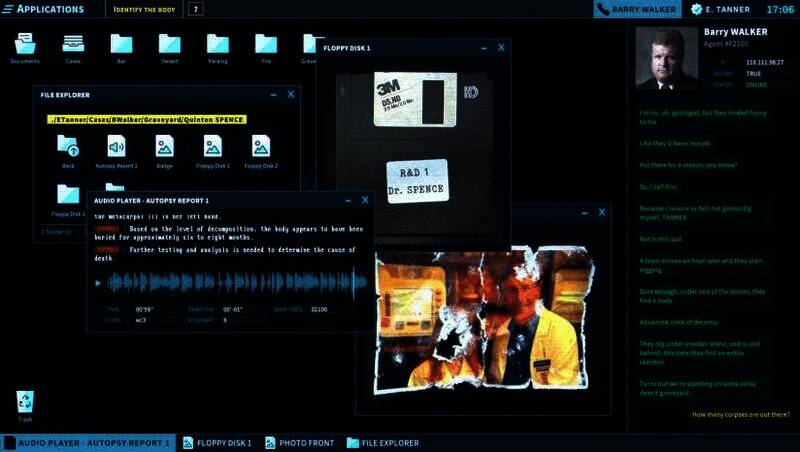The image size is (800, 452).
Task: Click the question mark help button
Action: click(196, 9)
